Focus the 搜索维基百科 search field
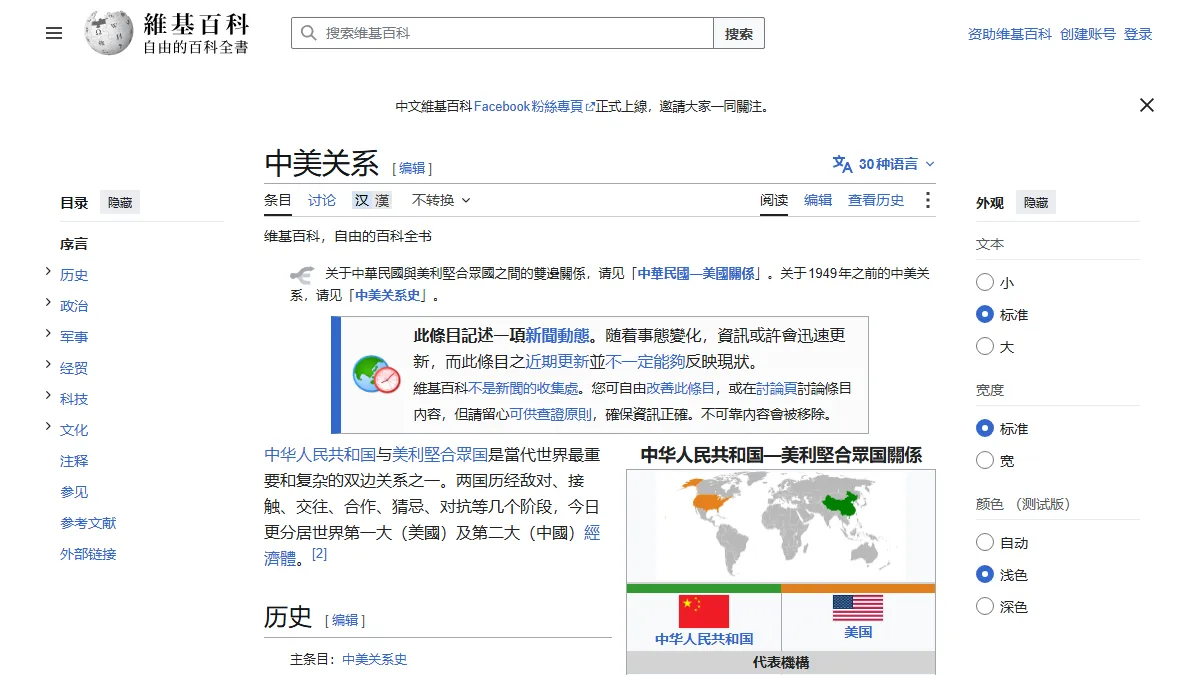 click(x=502, y=33)
